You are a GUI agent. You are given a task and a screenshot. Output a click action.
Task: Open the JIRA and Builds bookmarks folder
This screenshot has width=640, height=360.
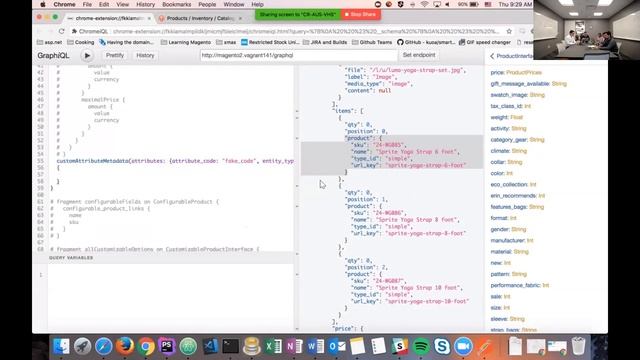pyautogui.click(x=325, y=42)
